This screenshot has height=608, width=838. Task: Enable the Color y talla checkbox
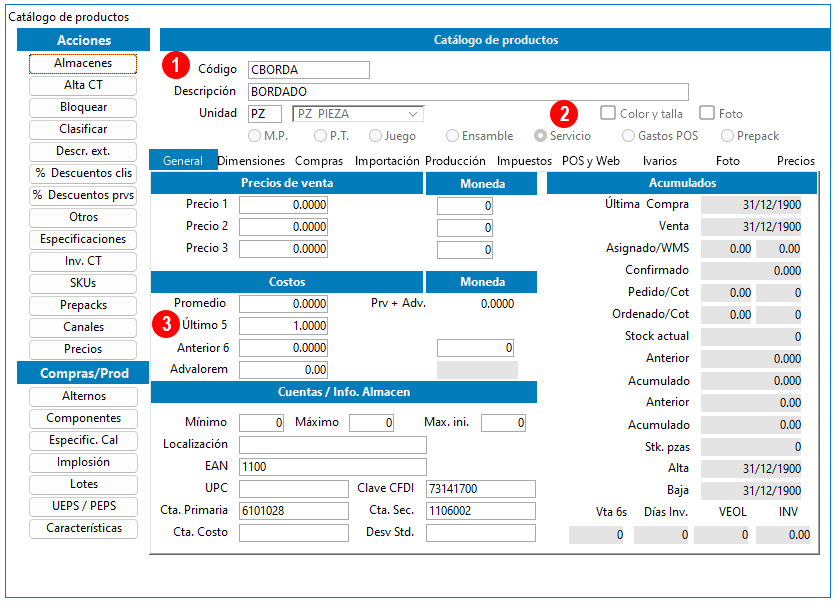608,113
